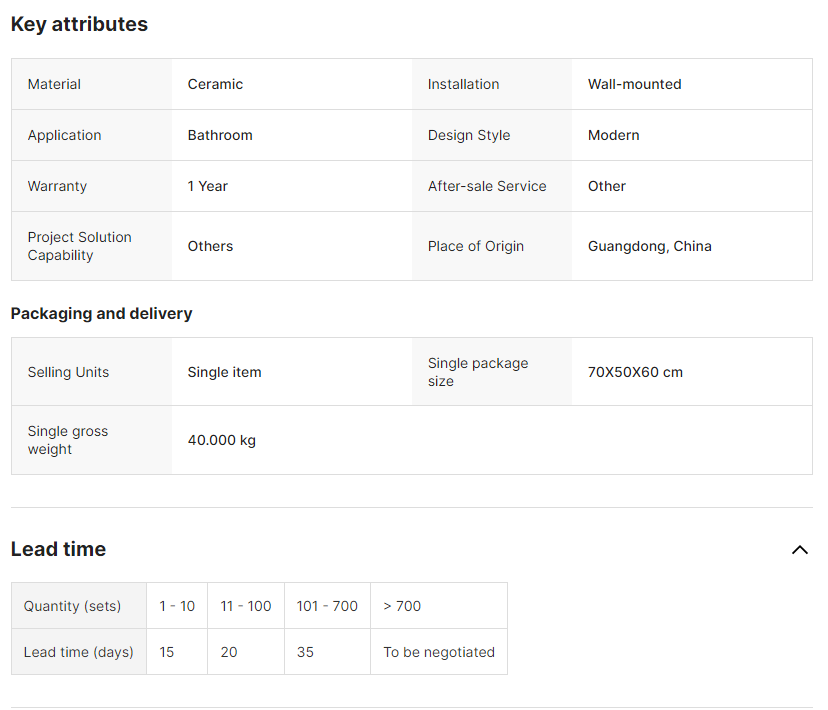828x710 pixels.
Task: Select the Ceramic material value
Action: tap(215, 84)
